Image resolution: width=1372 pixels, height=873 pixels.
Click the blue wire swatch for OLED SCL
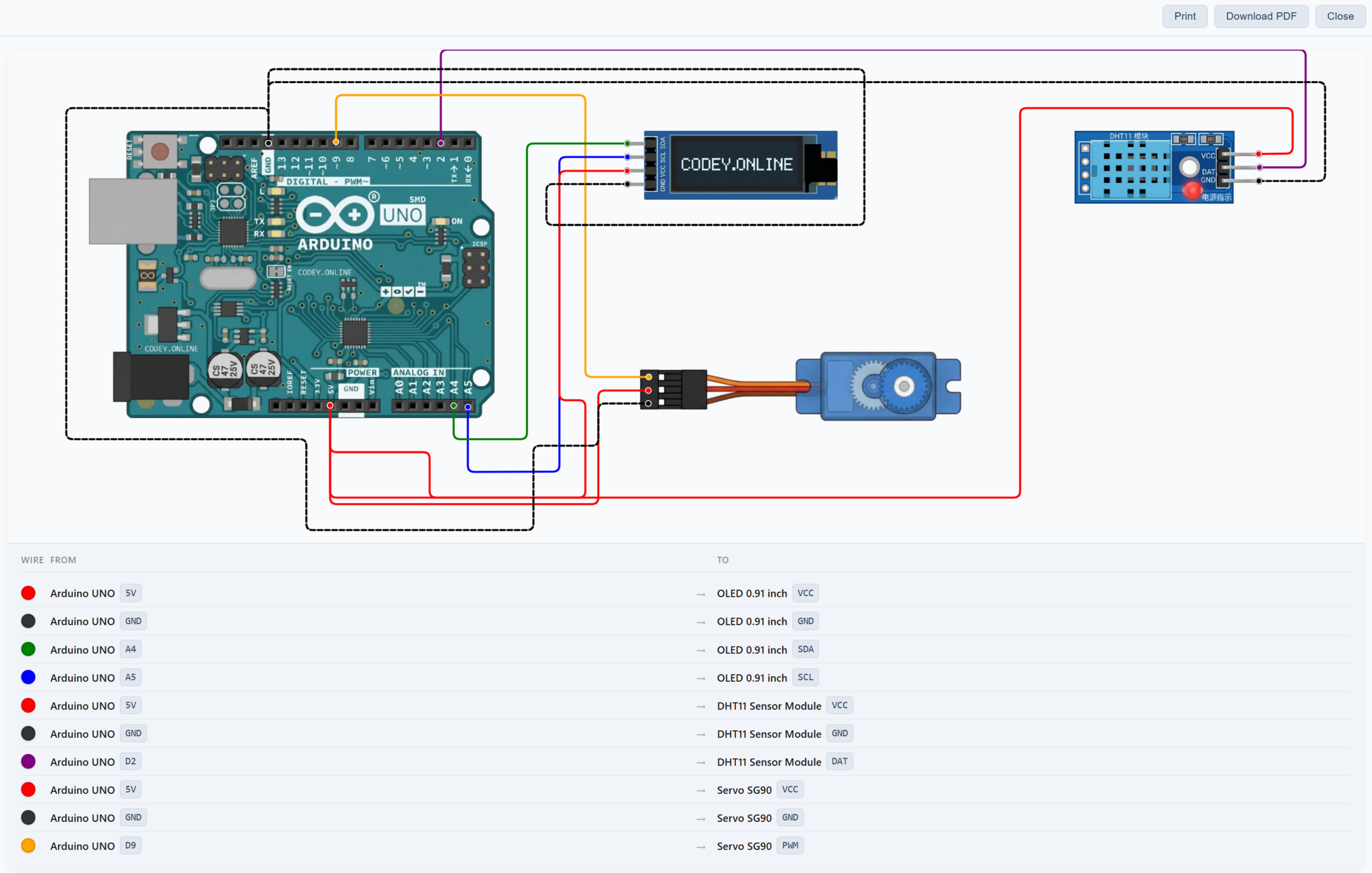(x=28, y=677)
